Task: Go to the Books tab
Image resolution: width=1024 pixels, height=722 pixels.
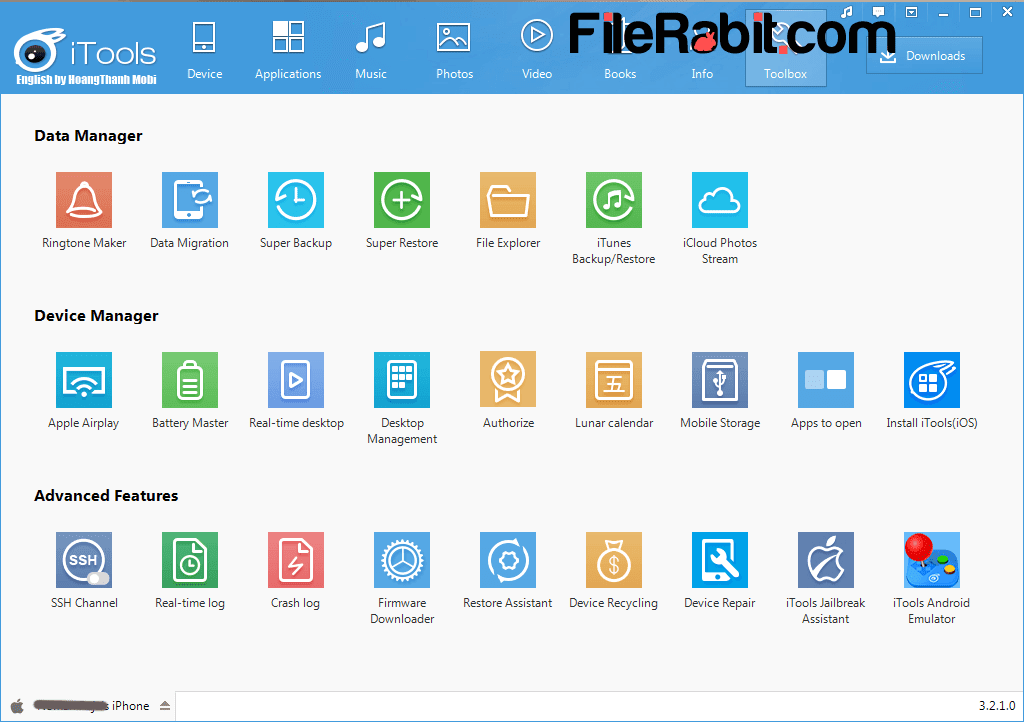Action: coord(620,50)
